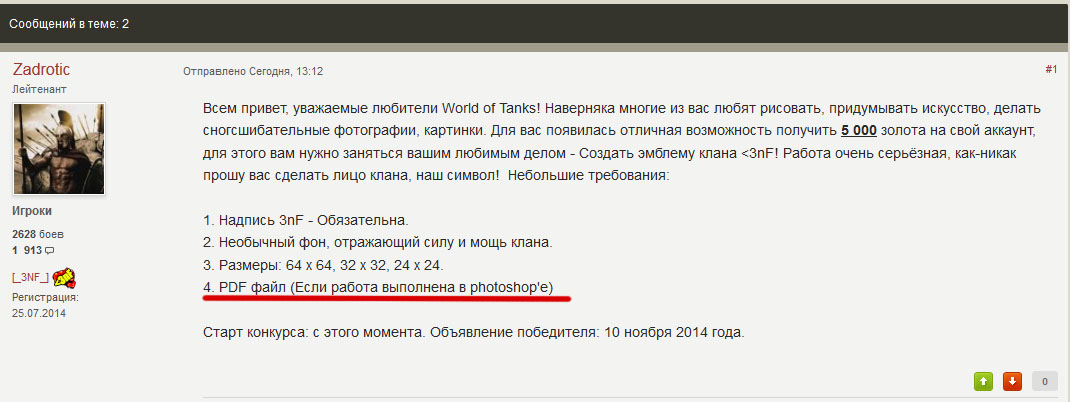
Task: Click the registration date 25.07.2014
Action: pos(39,313)
